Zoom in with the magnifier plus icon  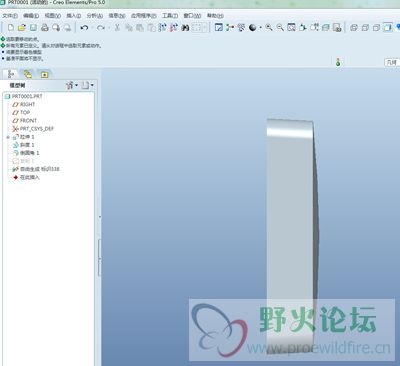point(269,28)
